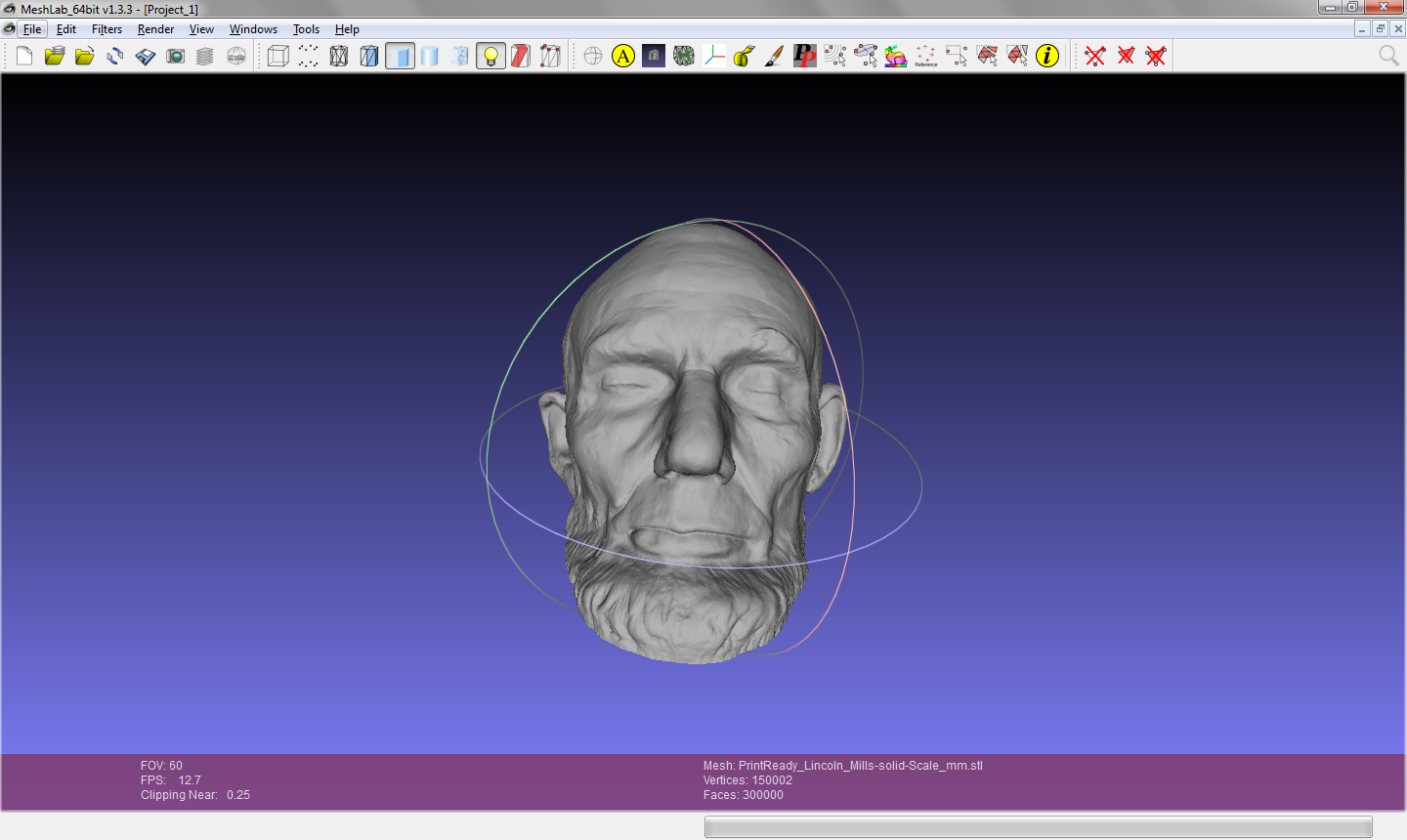Image resolution: width=1407 pixels, height=840 pixels.
Task: Open the Render menu
Action: pyautogui.click(x=155, y=29)
